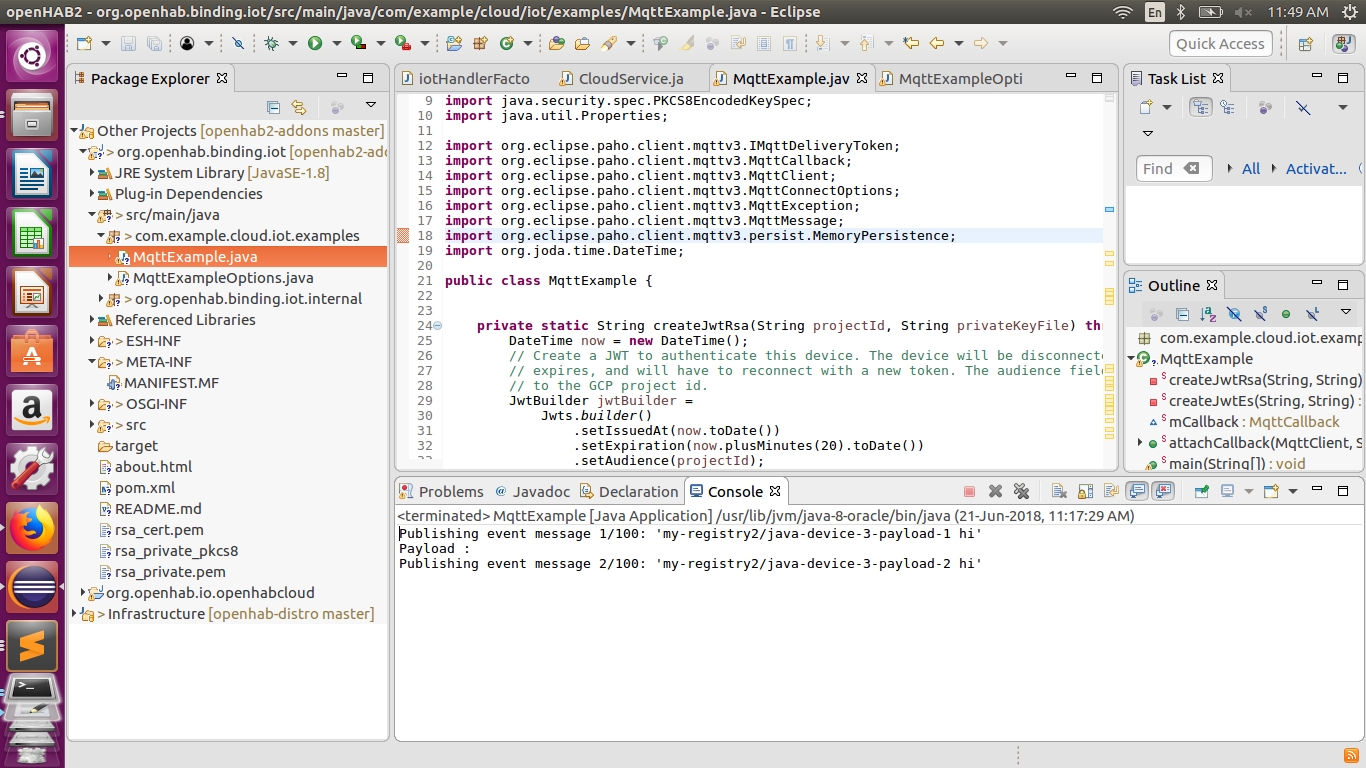Toggle Categorized view in Task List

pos(1201,107)
